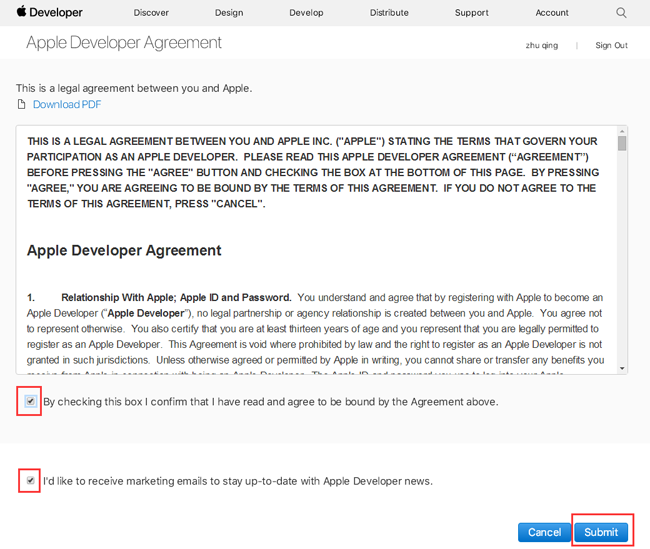Go to the Develop section

pos(306,13)
